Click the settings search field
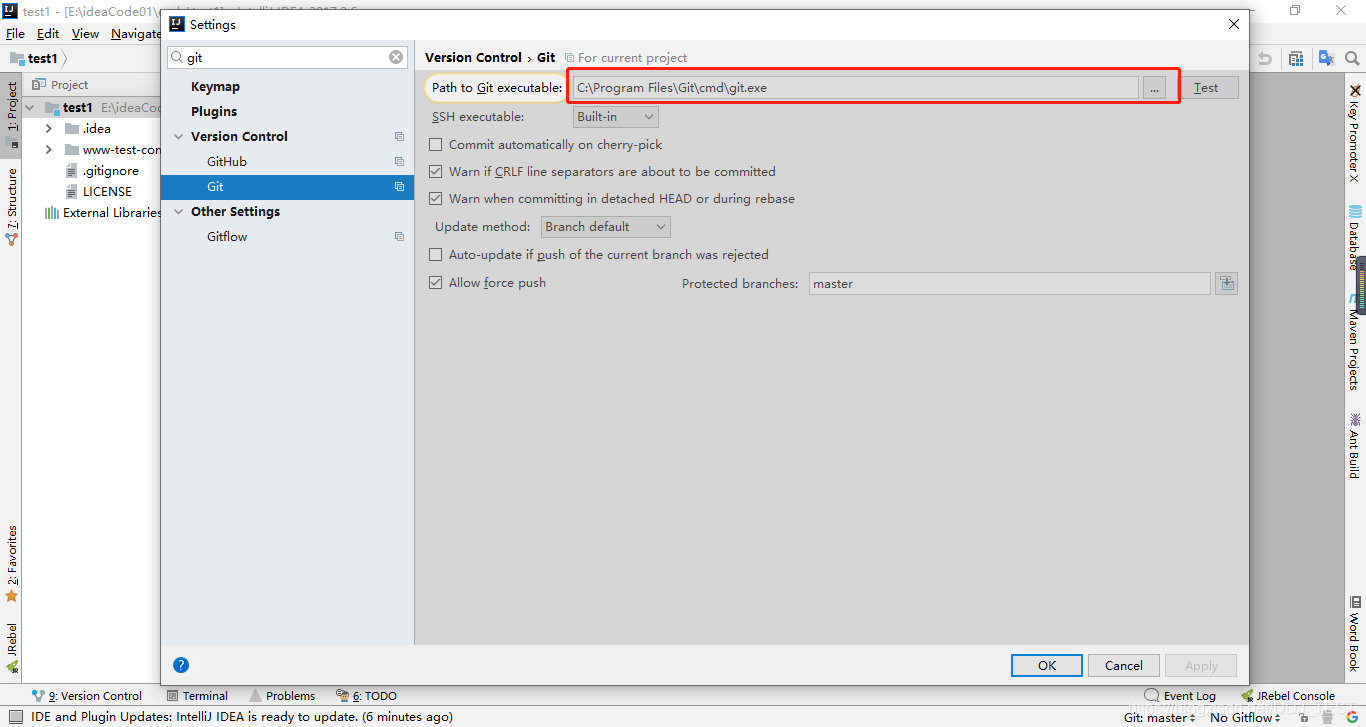This screenshot has width=1366, height=727. (287, 58)
